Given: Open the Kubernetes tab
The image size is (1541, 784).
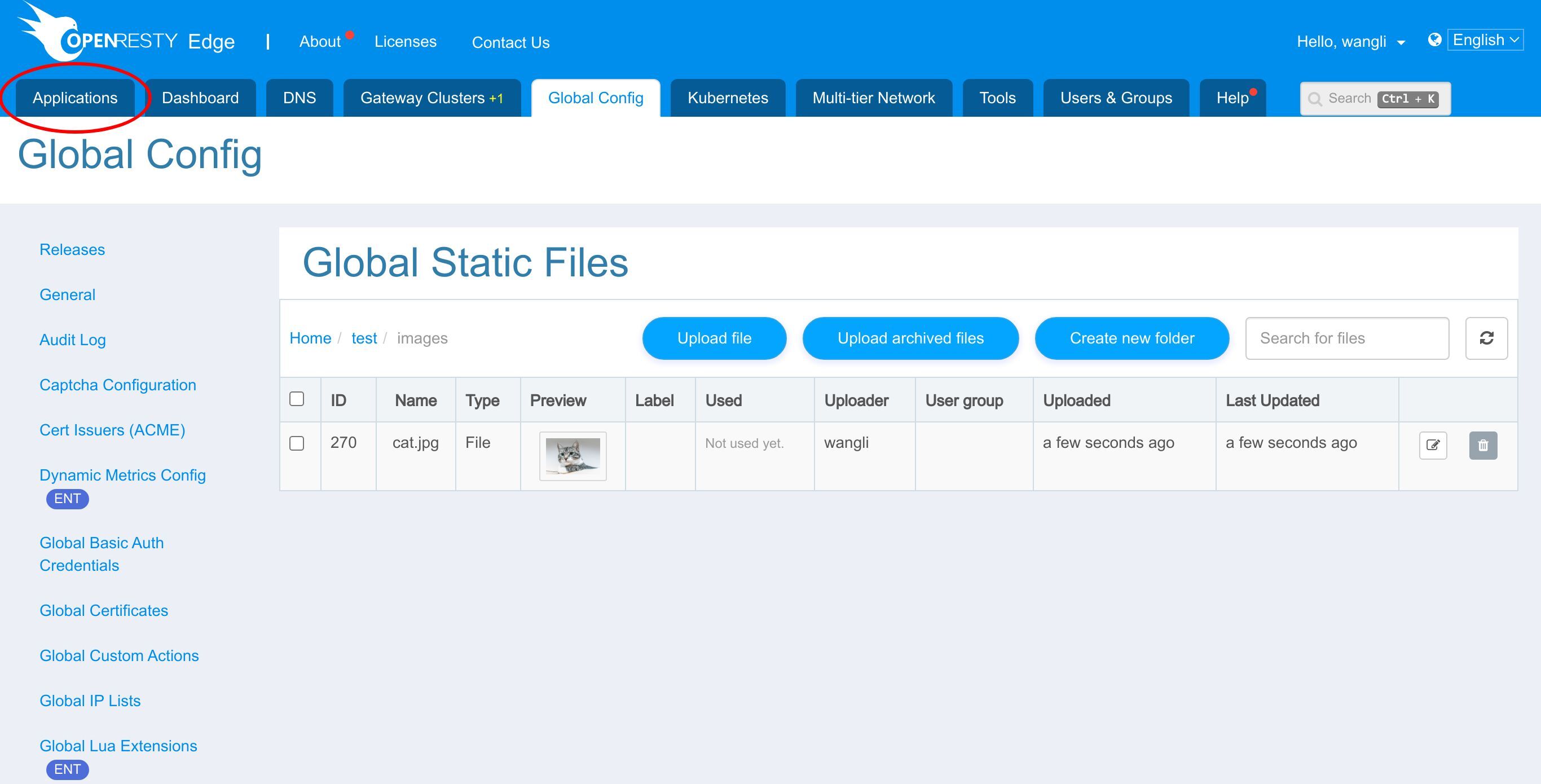Looking at the screenshot, I should click(x=728, y=98).
